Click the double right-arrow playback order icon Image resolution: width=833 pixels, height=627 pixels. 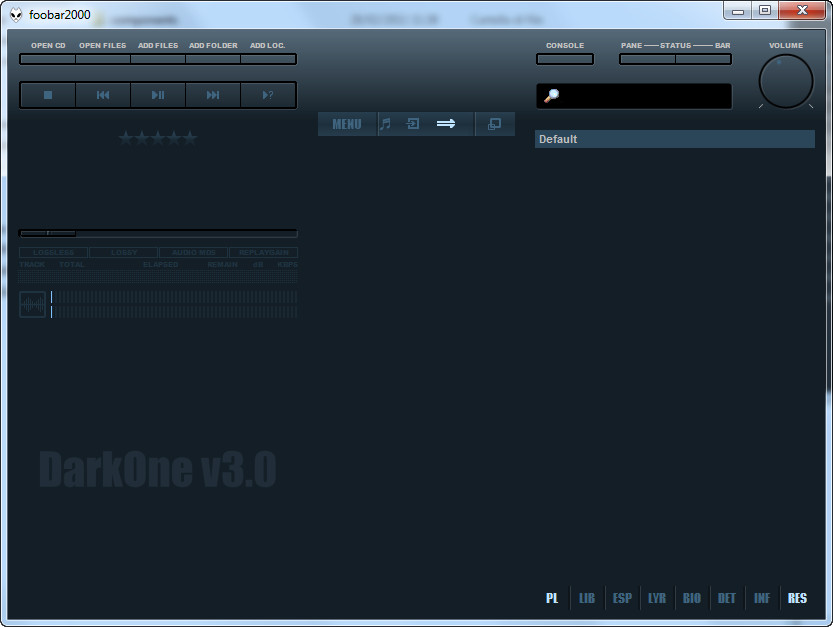pos(446,124)
